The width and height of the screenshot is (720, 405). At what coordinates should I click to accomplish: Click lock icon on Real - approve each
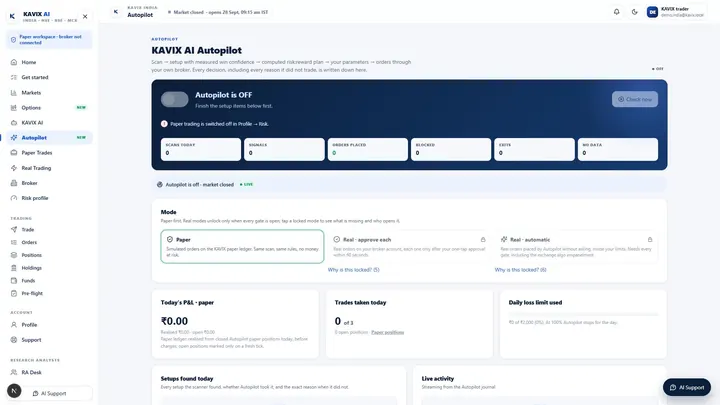coord(483,239)
